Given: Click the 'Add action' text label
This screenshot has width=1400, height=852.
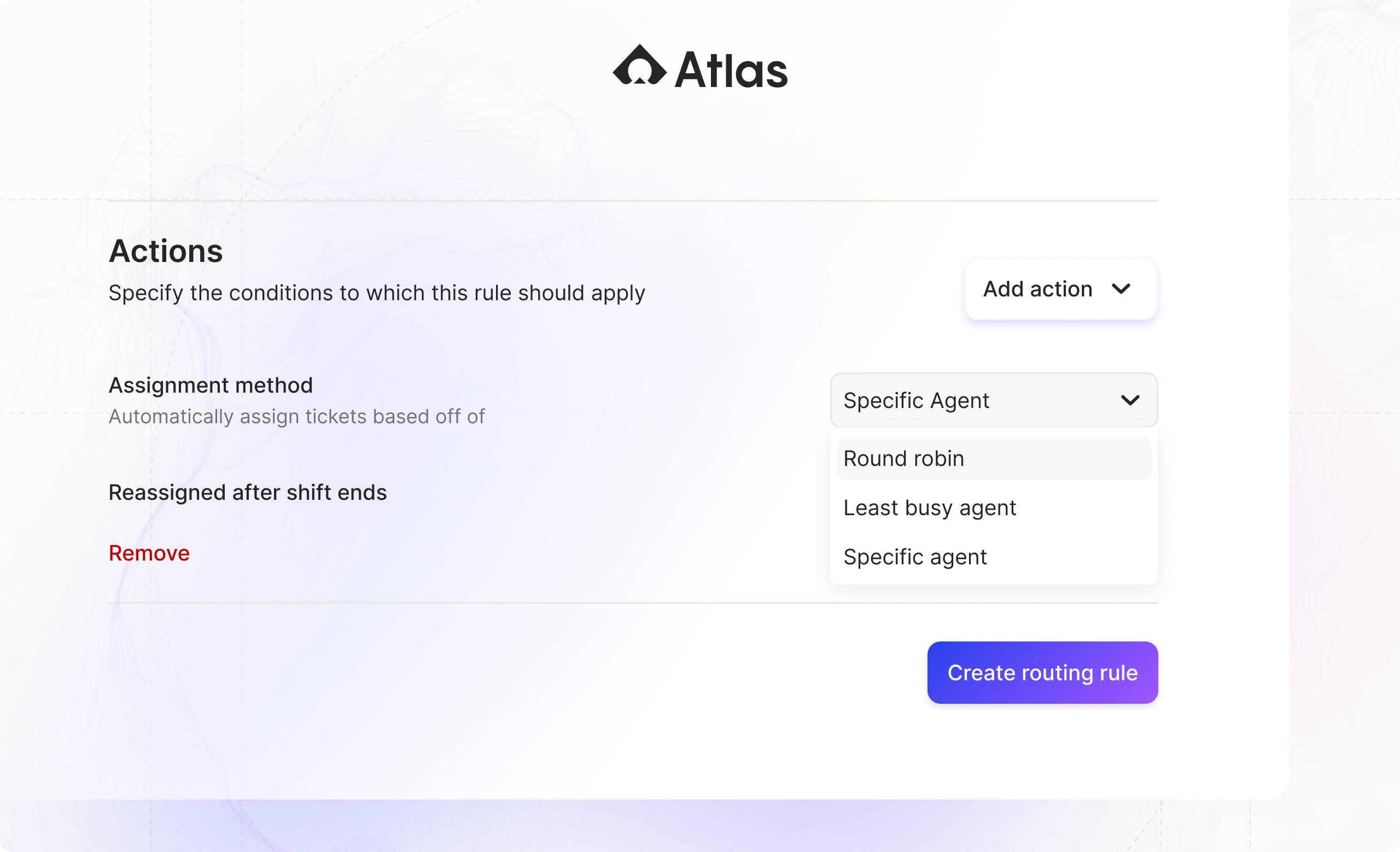Looking at the screenshot, I should (x=1037, y=289).
